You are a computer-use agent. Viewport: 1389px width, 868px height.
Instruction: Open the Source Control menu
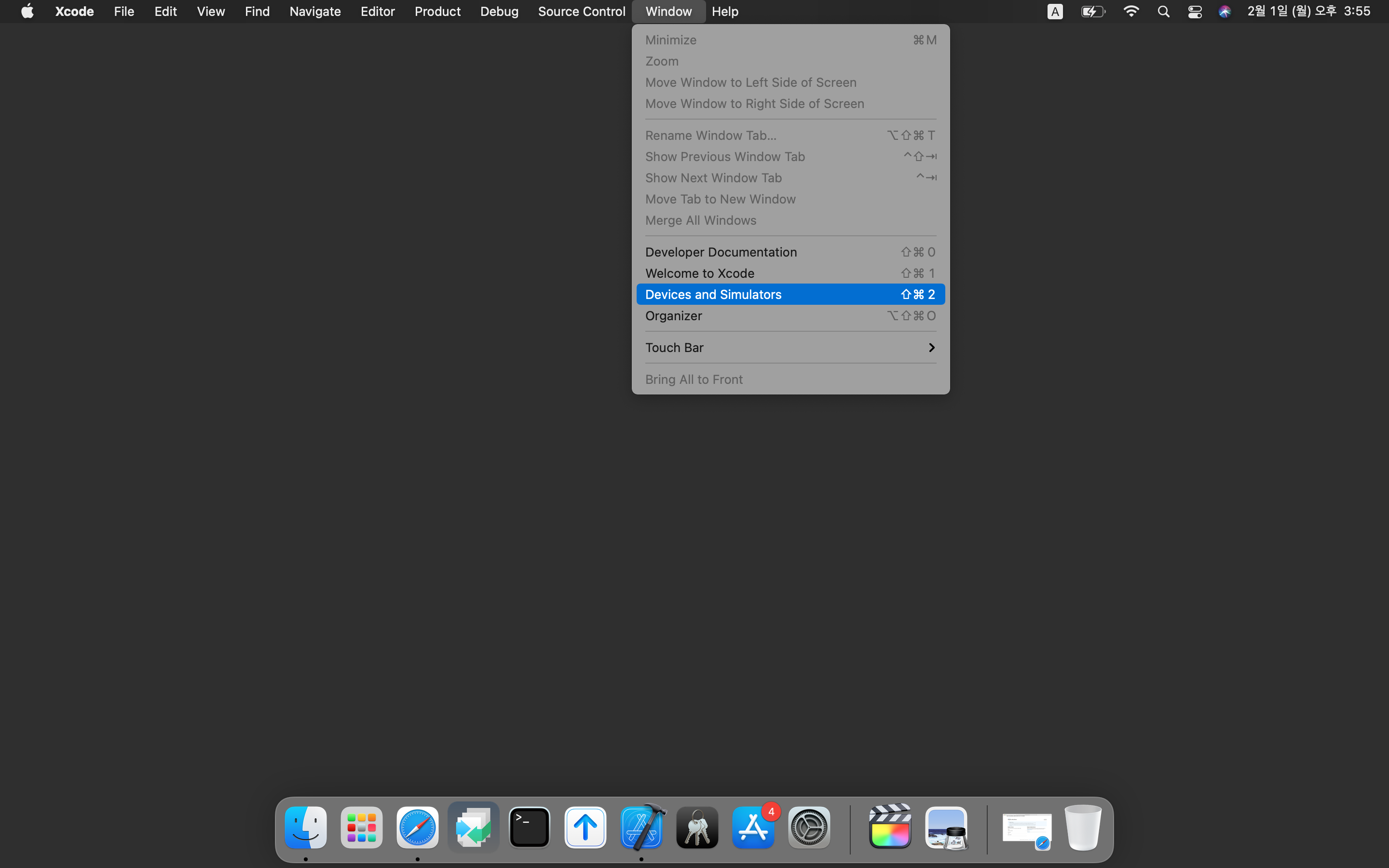(x=581, y=12)
